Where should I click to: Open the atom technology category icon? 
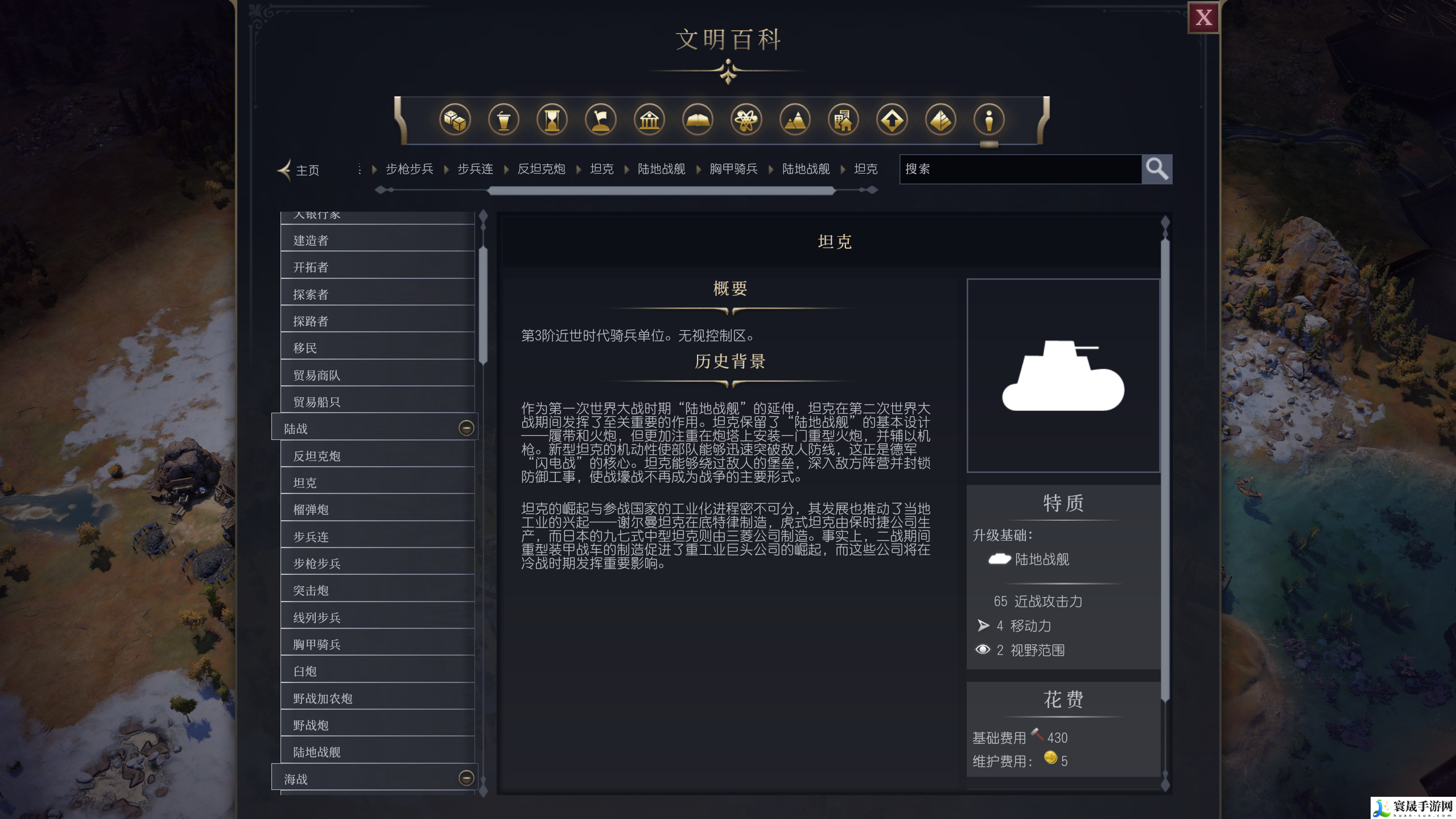point(746,120)
